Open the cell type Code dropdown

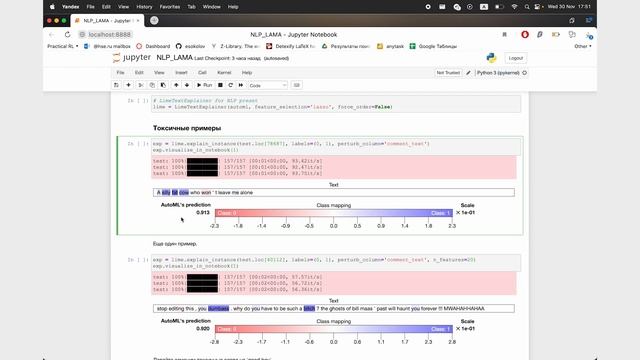pyautogui.click(x=268, y=85)
